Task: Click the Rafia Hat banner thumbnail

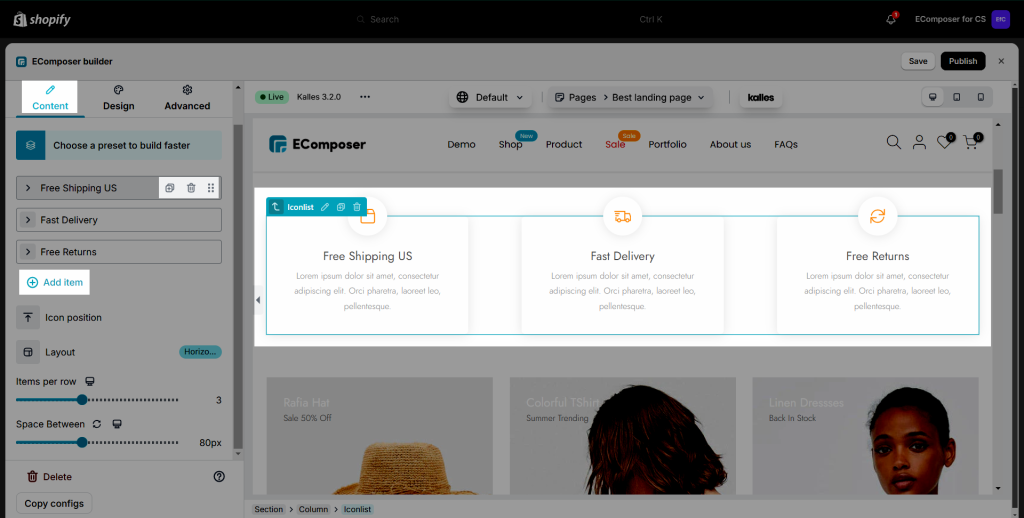Action: (x=379, y=436)
